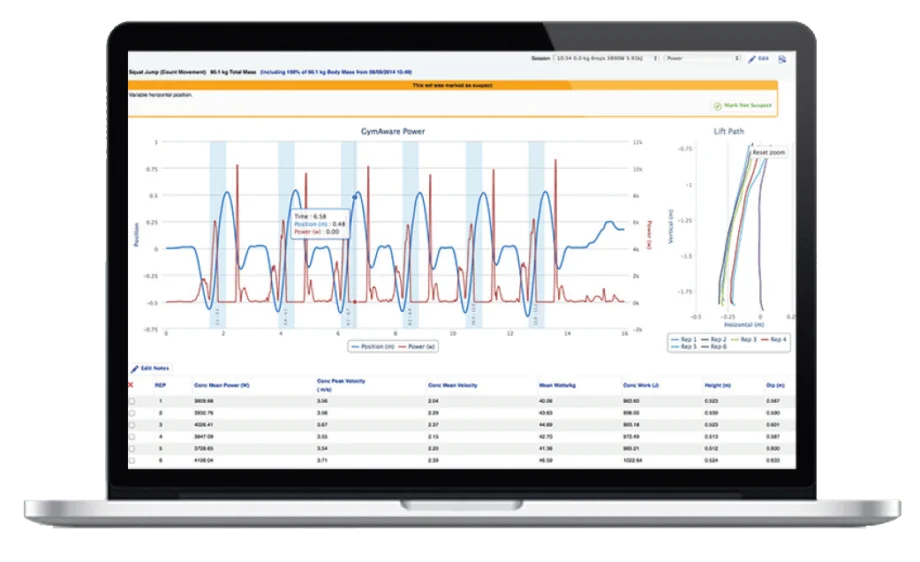Screen dimensions: 920x562
Task: Click the Edit Notes link
Action: [x=155, y=368]
